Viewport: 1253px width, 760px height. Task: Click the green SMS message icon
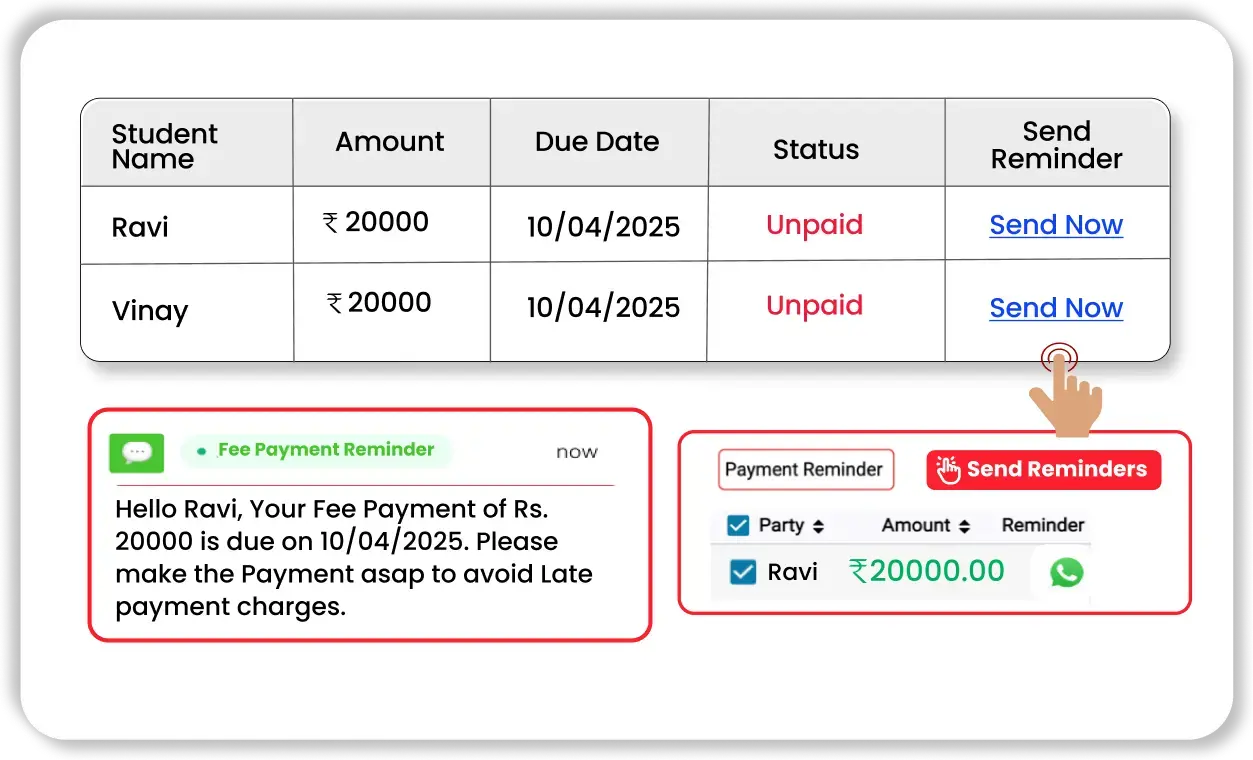[x=136, y=453]
